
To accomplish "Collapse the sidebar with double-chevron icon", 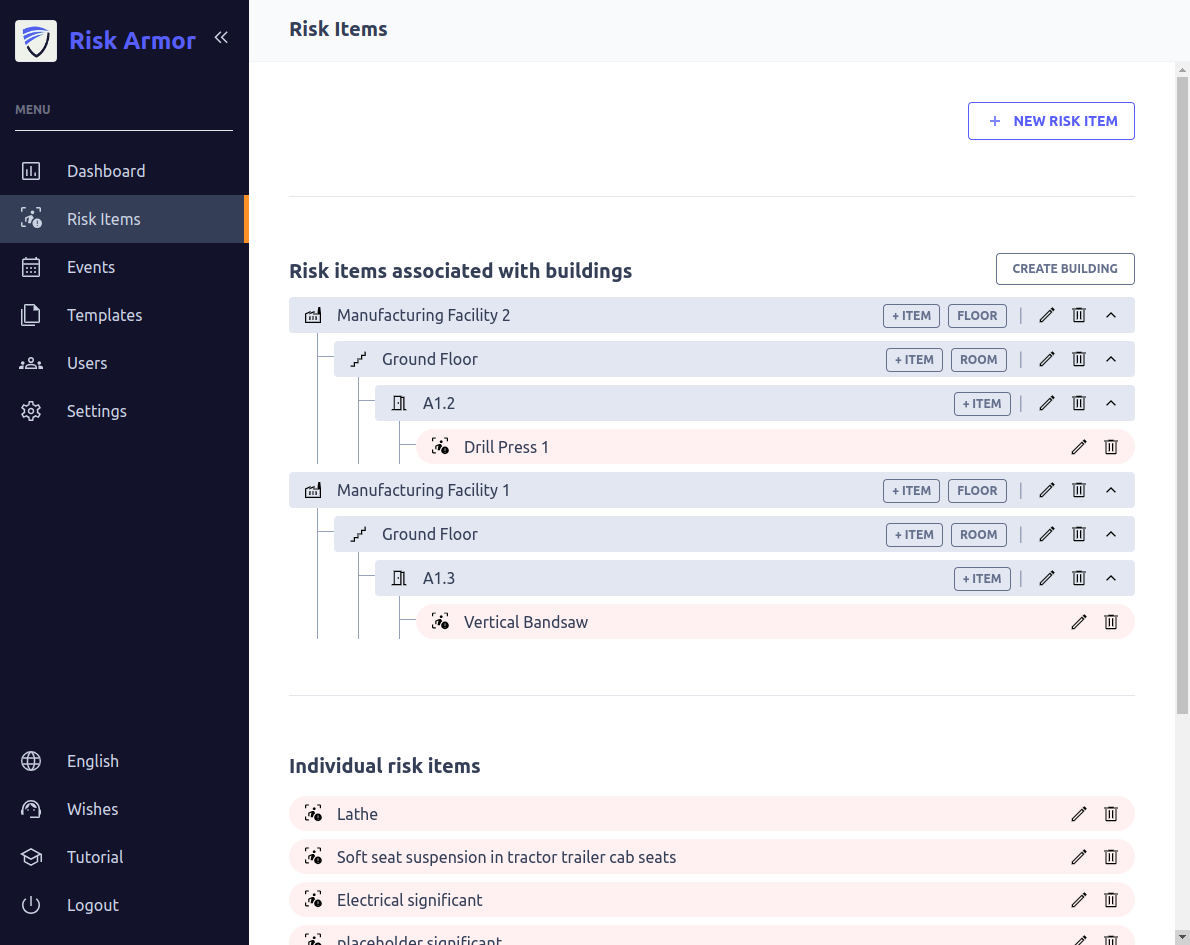I will point(221,38).
